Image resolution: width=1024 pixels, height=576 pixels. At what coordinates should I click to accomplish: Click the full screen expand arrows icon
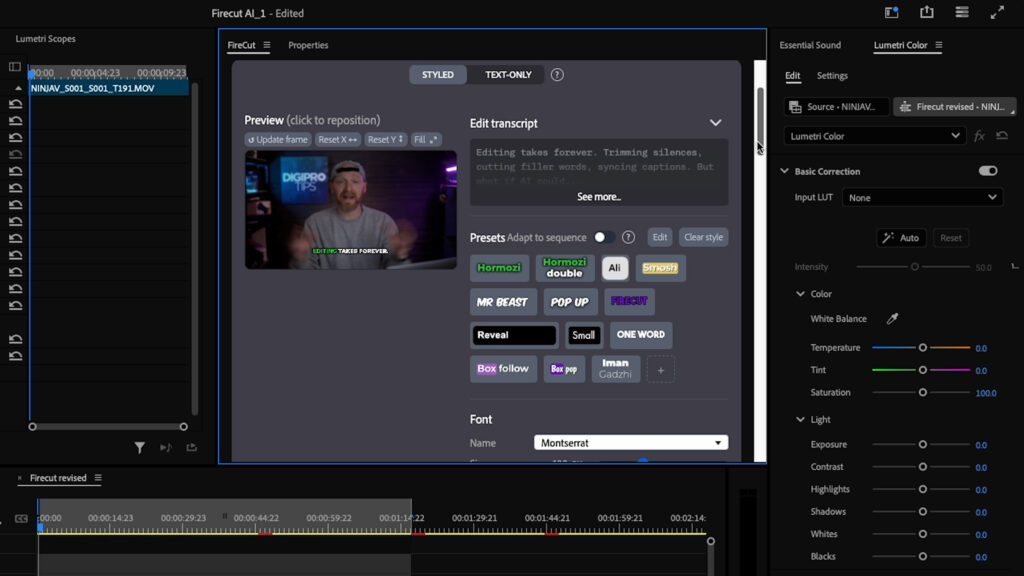pos(996,12)
